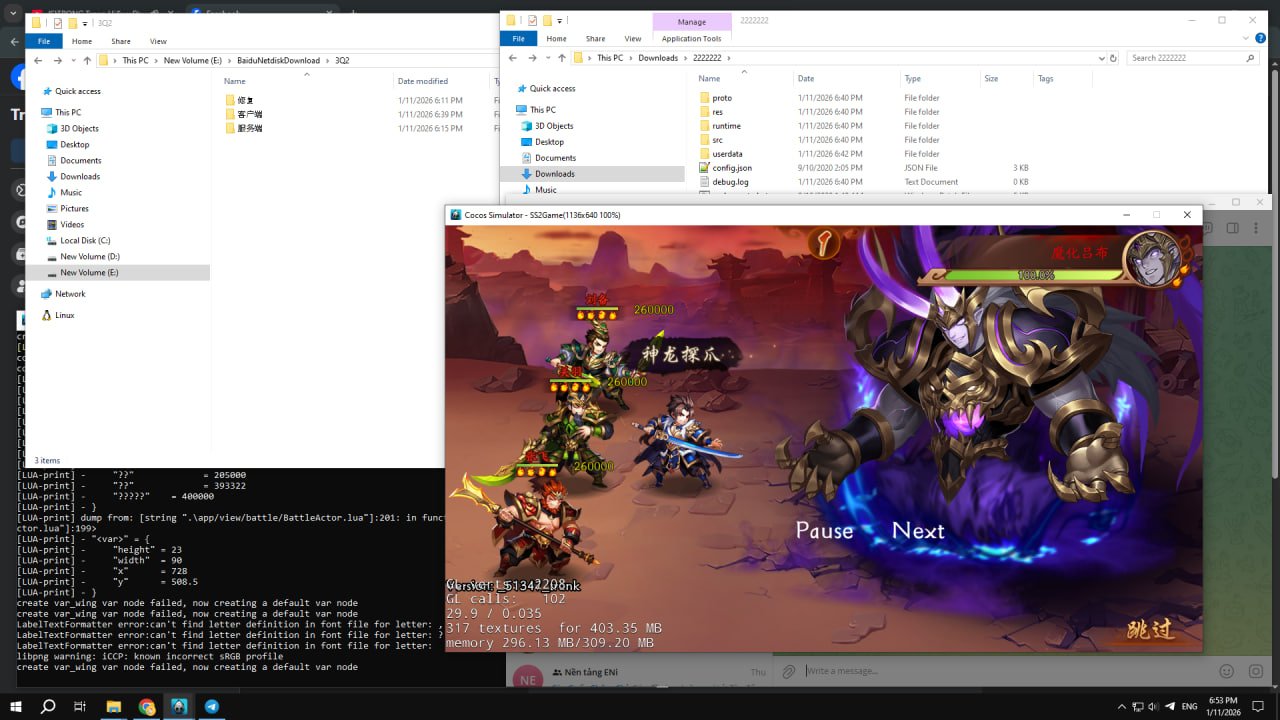Open the View tab in 3Q2 window

tap(158, 41)
